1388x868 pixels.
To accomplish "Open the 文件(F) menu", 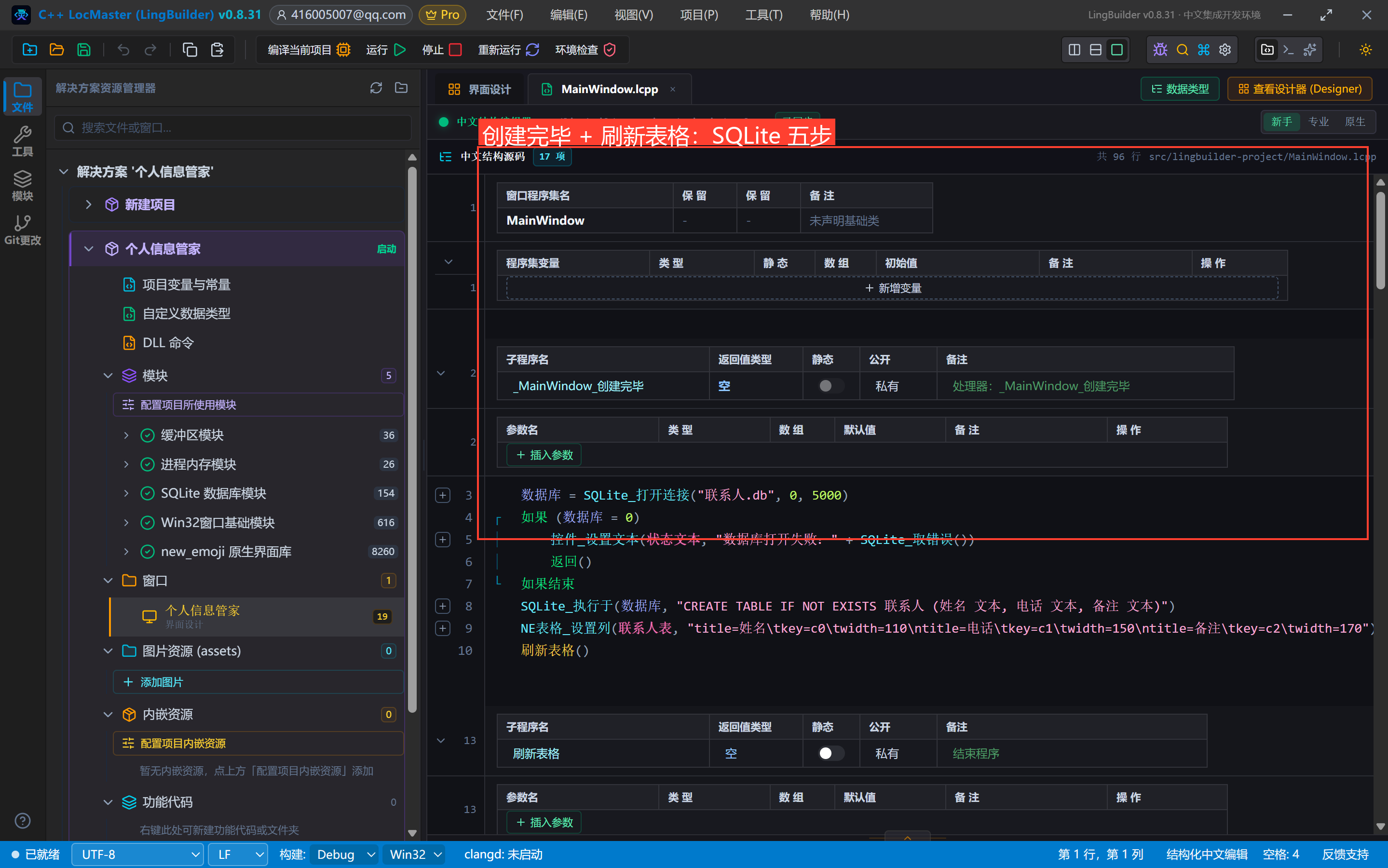I will coord(504,15).
